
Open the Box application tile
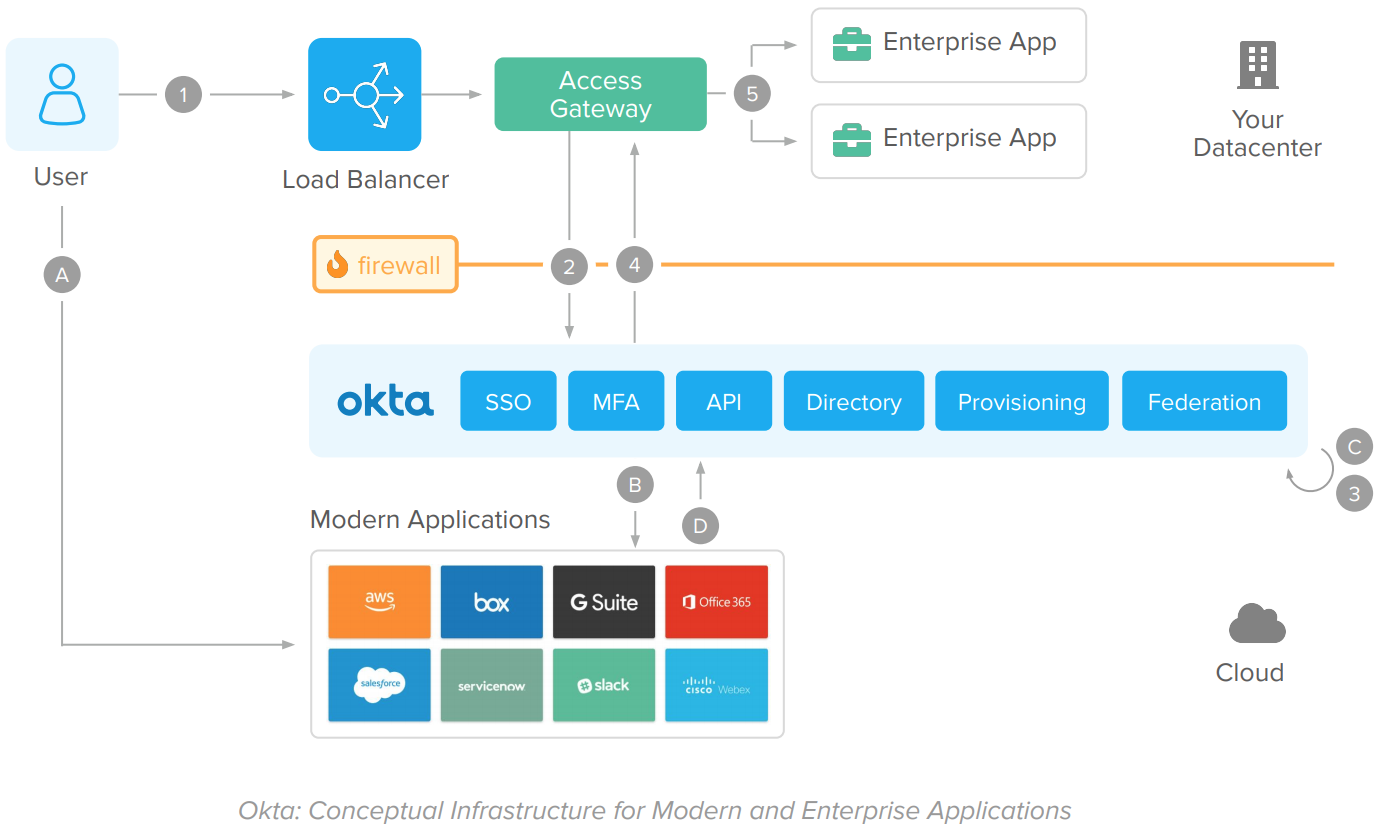click(491, 602)
